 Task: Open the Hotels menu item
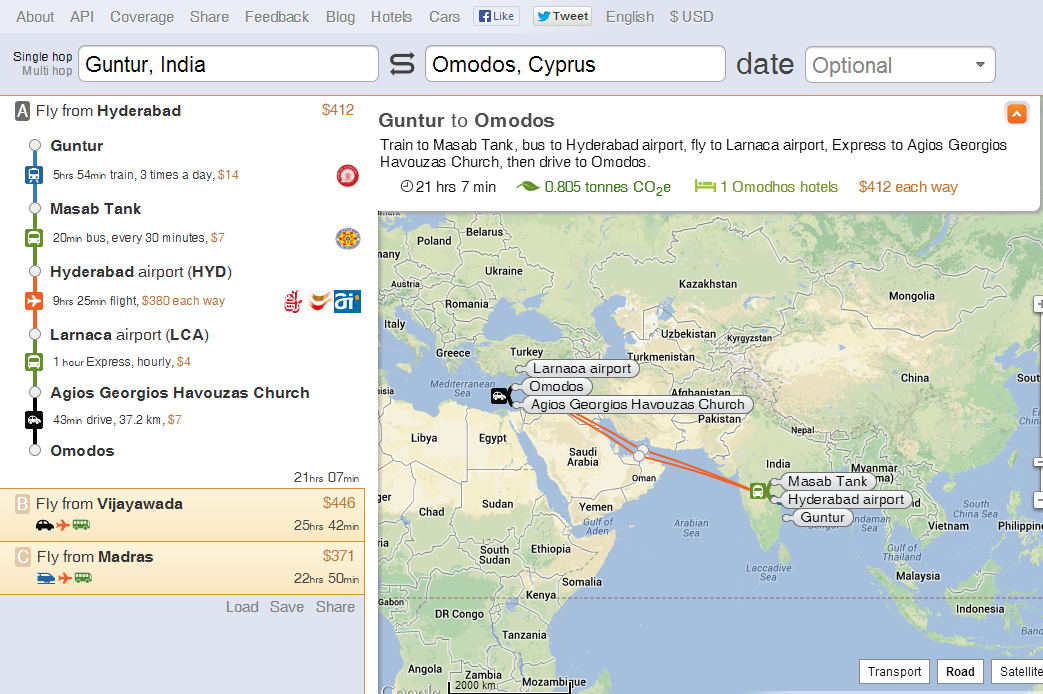pyautogui.click(x=391, y=17)
